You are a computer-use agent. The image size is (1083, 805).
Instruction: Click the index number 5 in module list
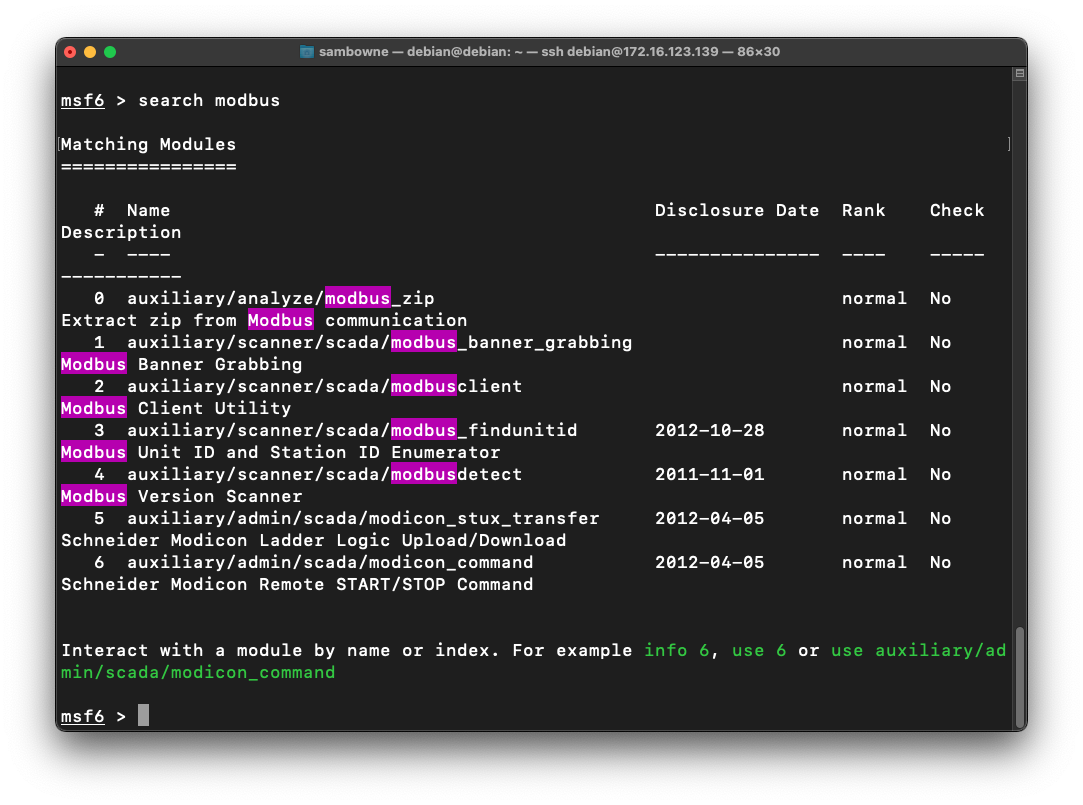[x=99, y=518]
